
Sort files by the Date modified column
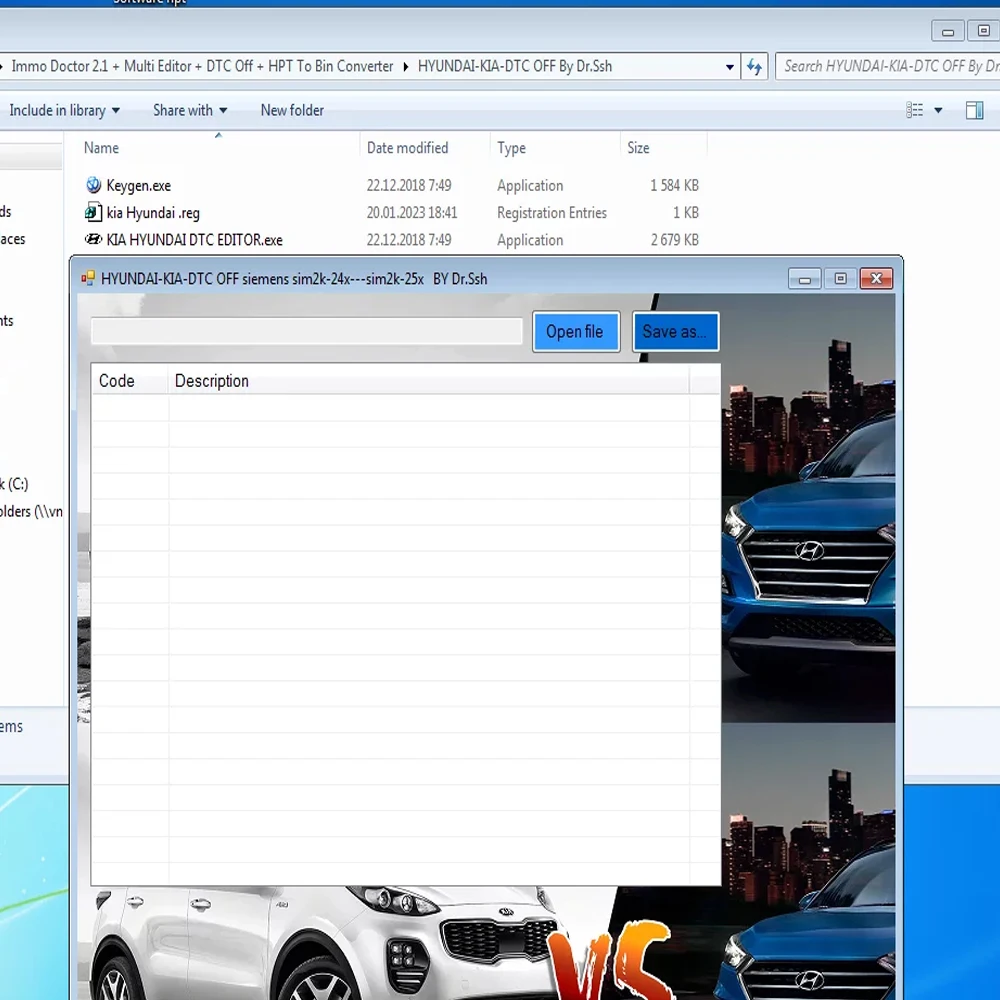407,148
